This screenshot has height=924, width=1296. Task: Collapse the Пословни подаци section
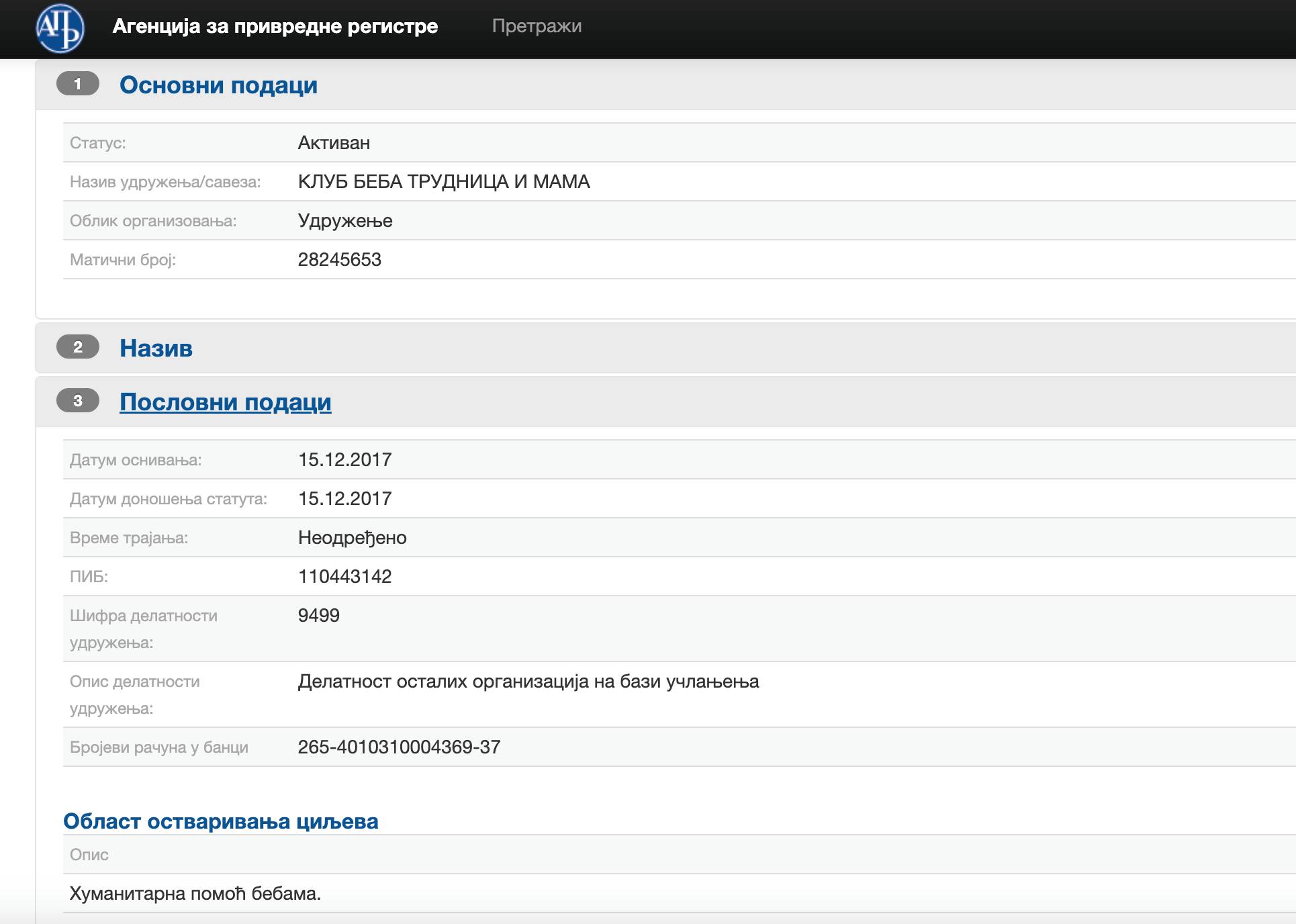(225, 402)
